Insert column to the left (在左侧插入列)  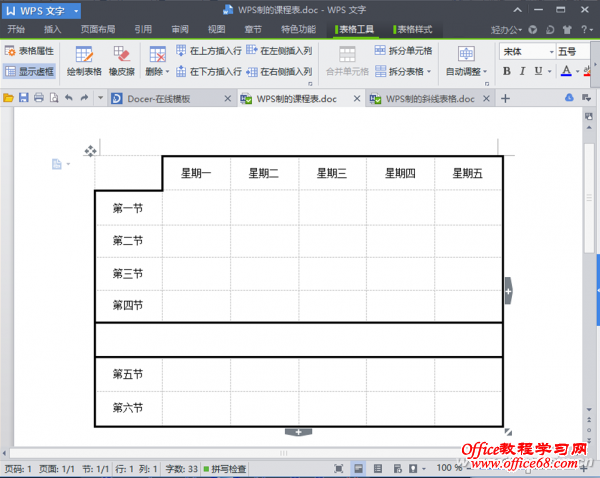(x=279, y=51)
